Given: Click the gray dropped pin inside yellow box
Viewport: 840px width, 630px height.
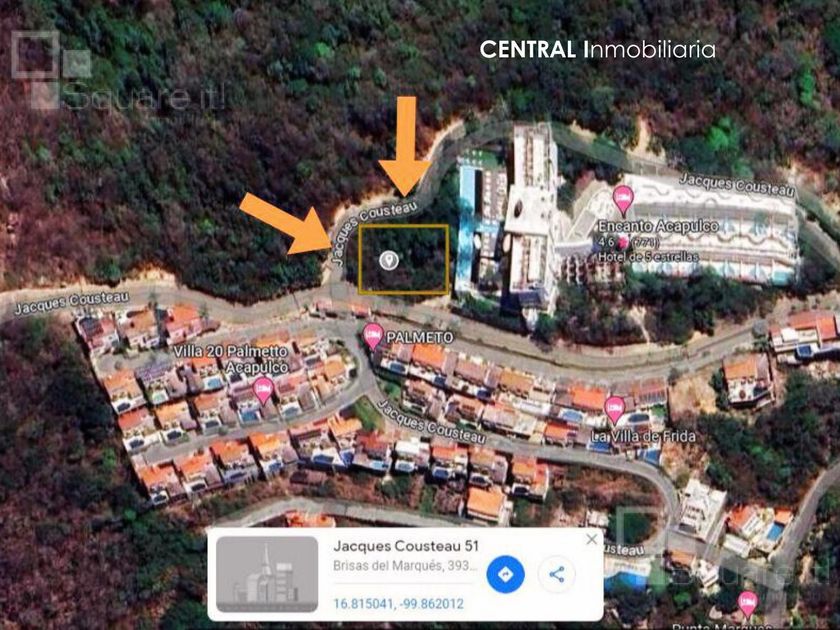Looking at the screenshot, I should [388, 260].
